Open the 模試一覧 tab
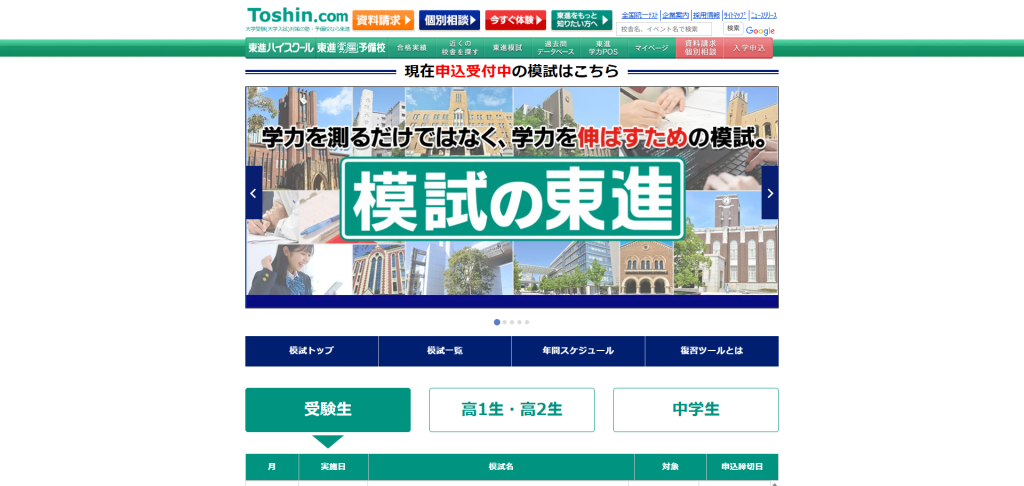The width and height of the screenshot is (1024, 486). (445, 351)
